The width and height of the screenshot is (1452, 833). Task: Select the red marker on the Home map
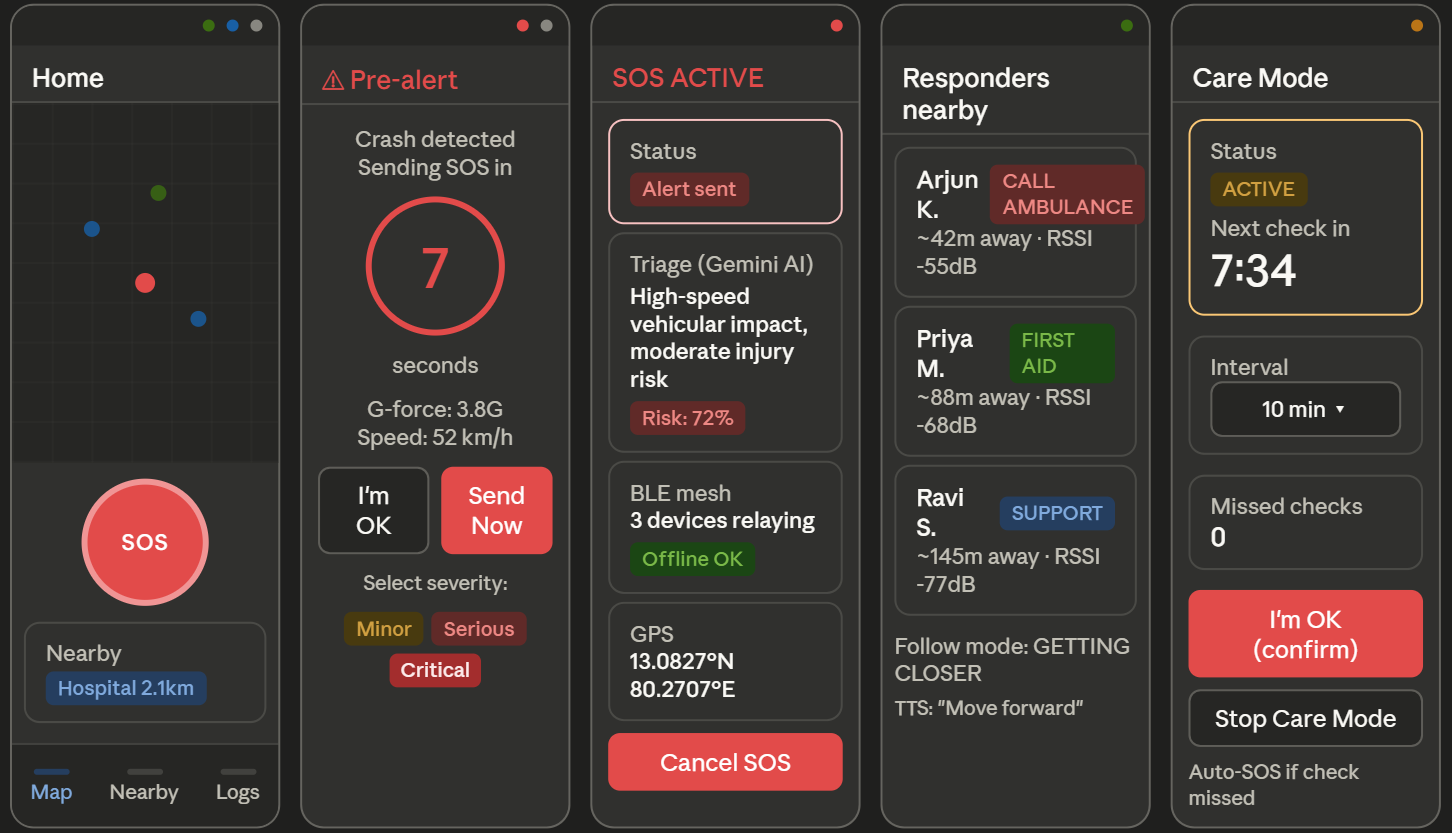point(145,283)
